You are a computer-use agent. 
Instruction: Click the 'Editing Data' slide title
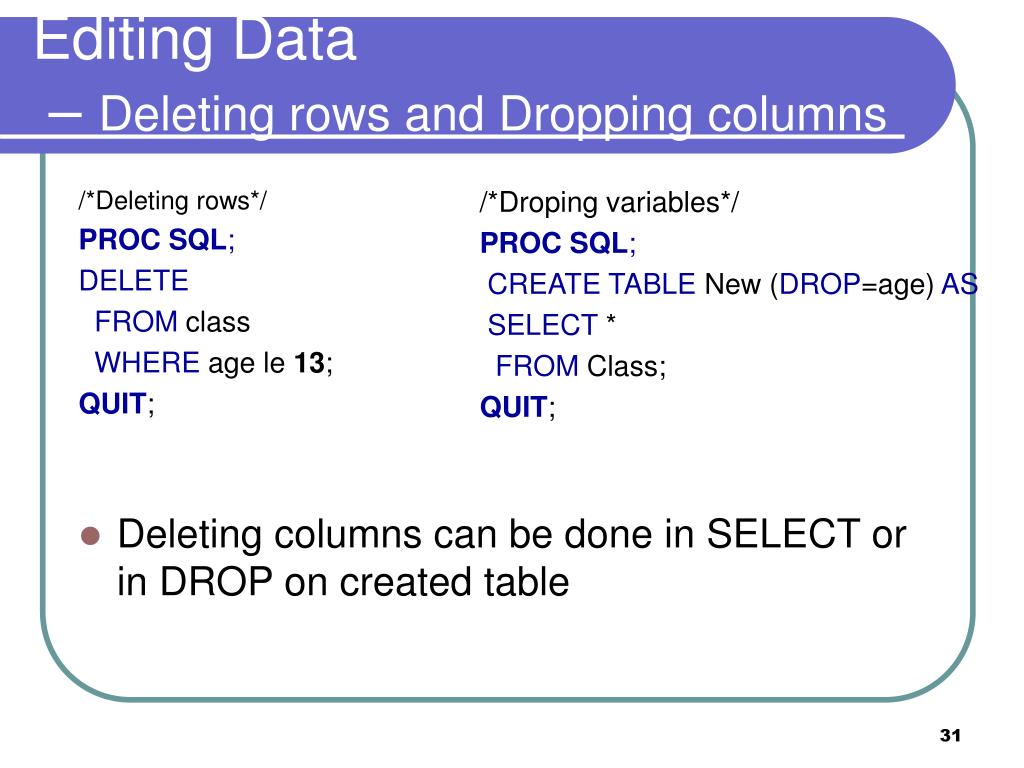195,40
